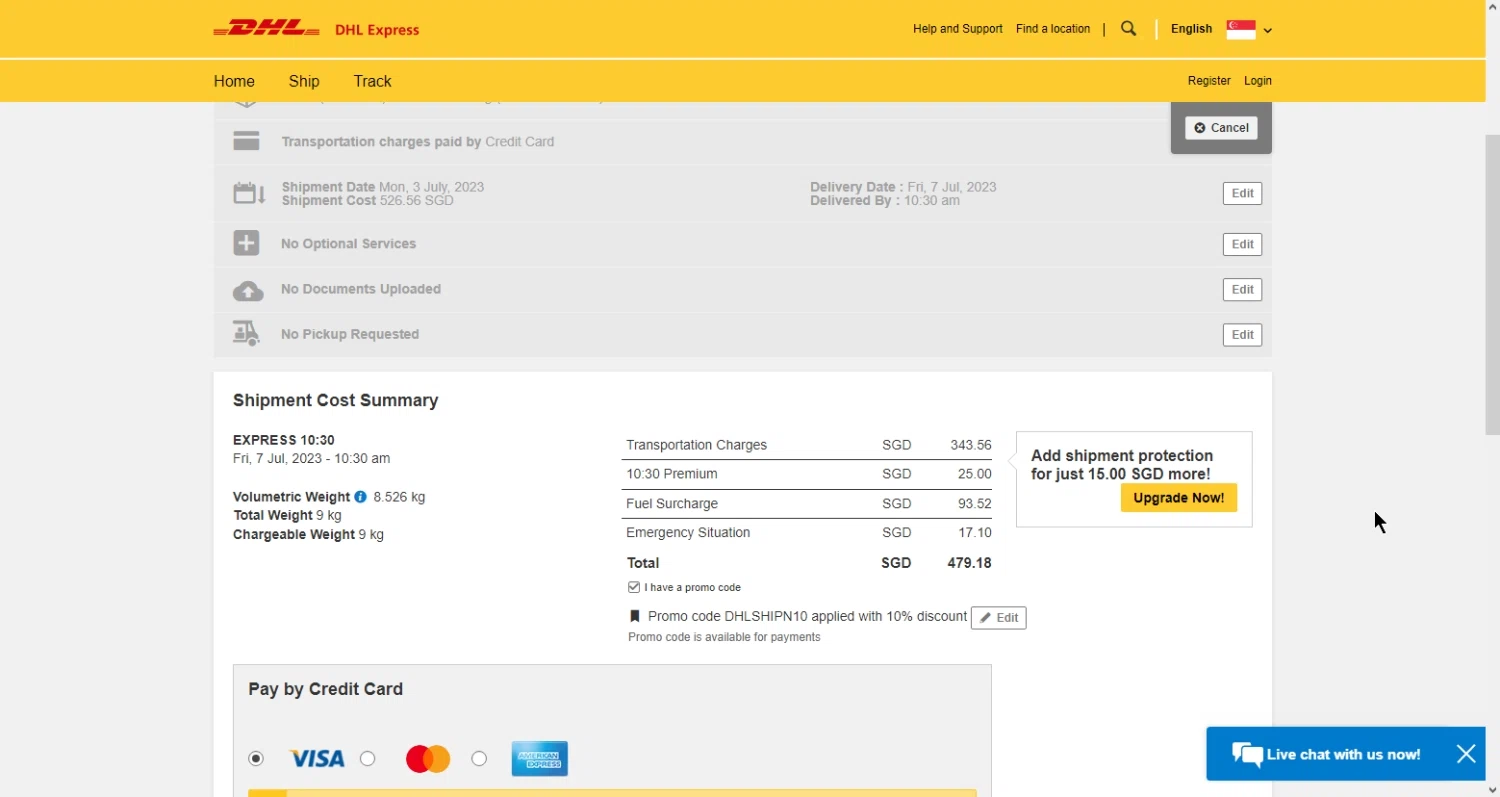Click the Login link
Image resolution: width=1500 pixels, height=797 pixels.
[x=1258, y=81]
